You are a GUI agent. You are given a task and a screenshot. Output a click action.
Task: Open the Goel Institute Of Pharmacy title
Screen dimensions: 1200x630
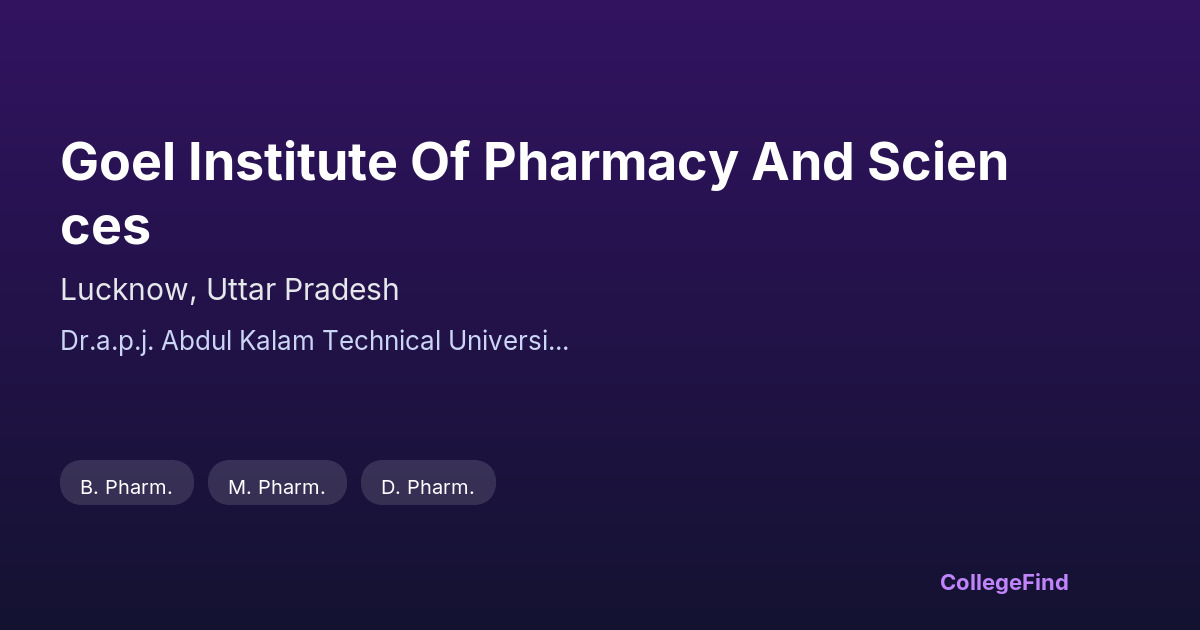click(x=534, y=163)
